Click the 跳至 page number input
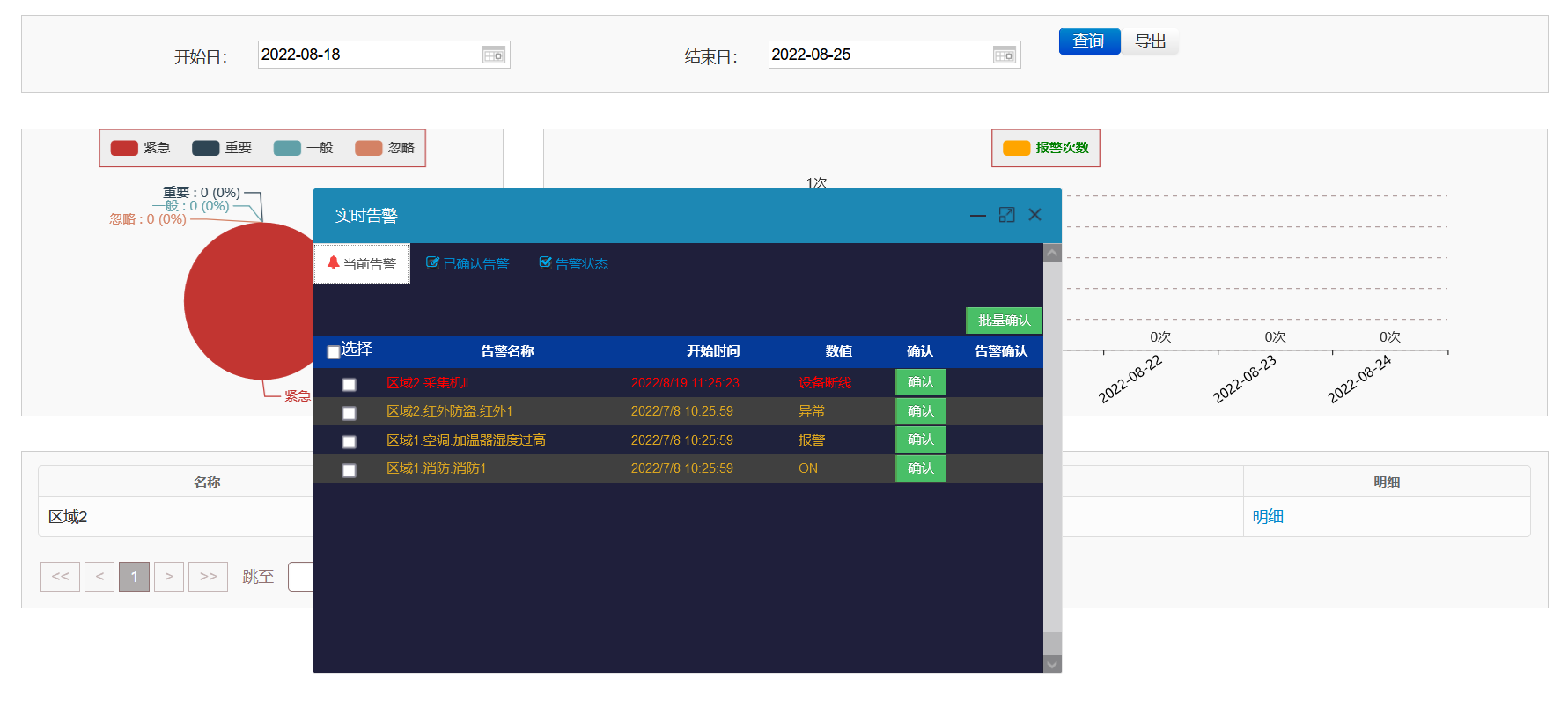Viewport: 1568px width, 708px height. tap(301, 577)
